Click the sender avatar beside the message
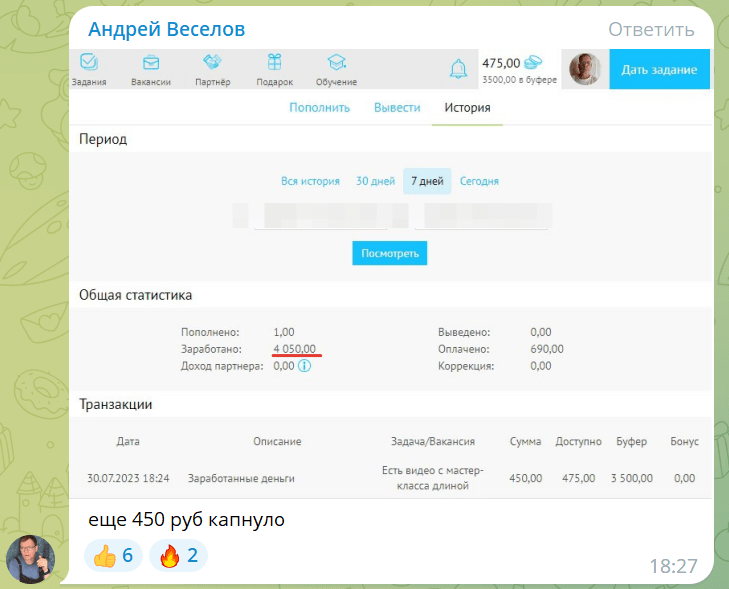This screenshot has width=729, height=589. pos(30,559)
